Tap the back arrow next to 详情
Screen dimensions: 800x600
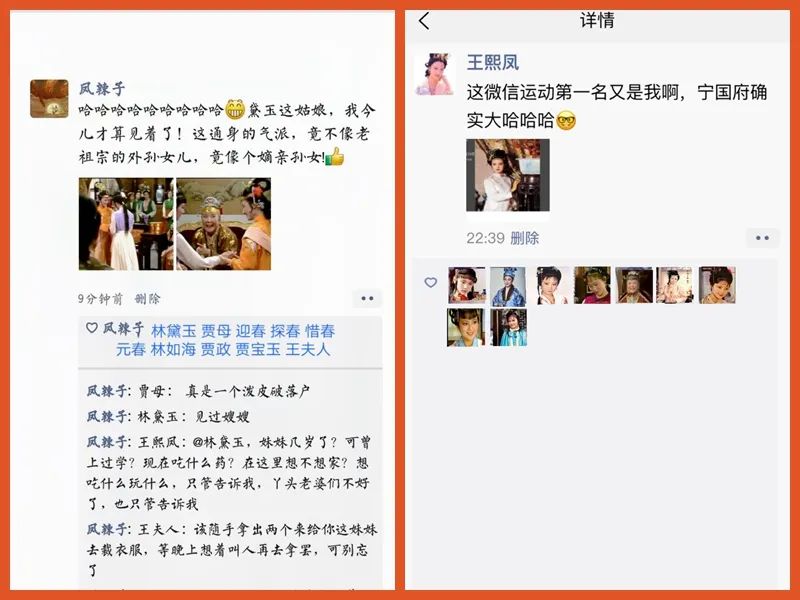tap(424, 21)
